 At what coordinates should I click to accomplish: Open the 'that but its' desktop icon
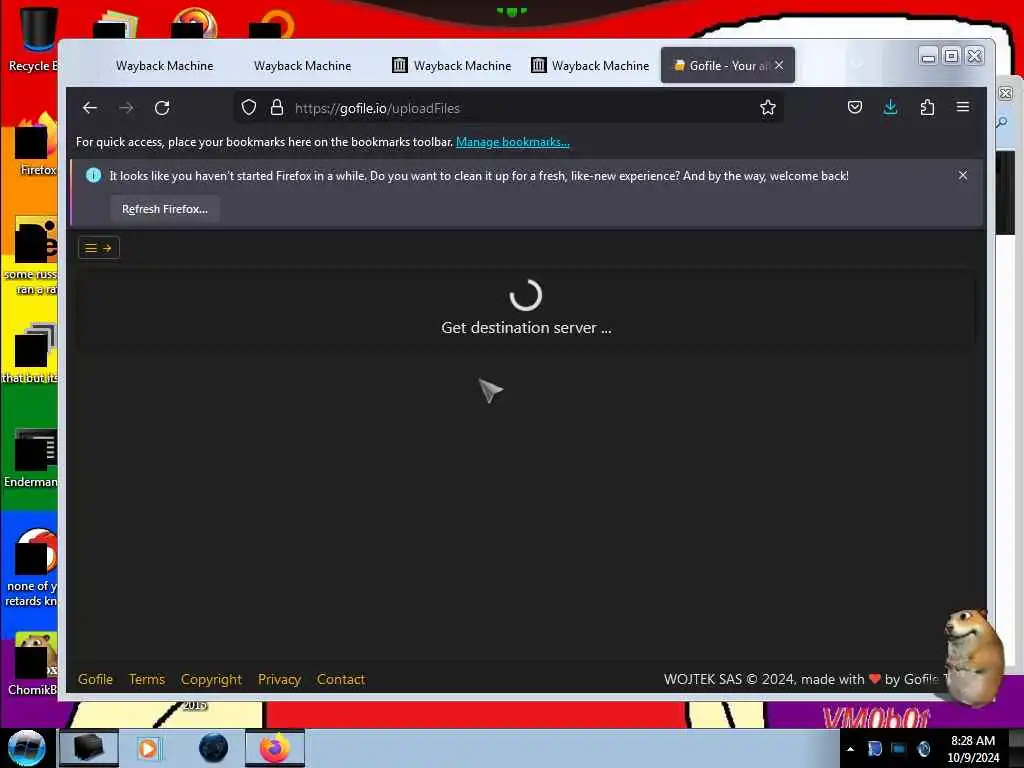tap(31, 353)
